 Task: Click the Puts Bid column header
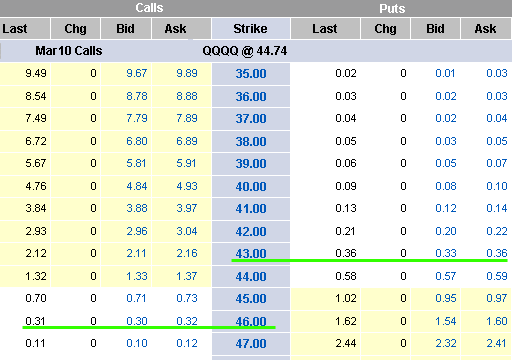click(x=435, y=29)
